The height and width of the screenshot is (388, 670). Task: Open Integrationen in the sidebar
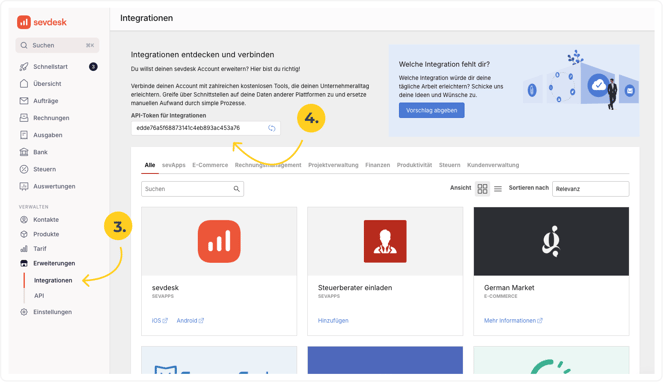(x=53, y=280)
